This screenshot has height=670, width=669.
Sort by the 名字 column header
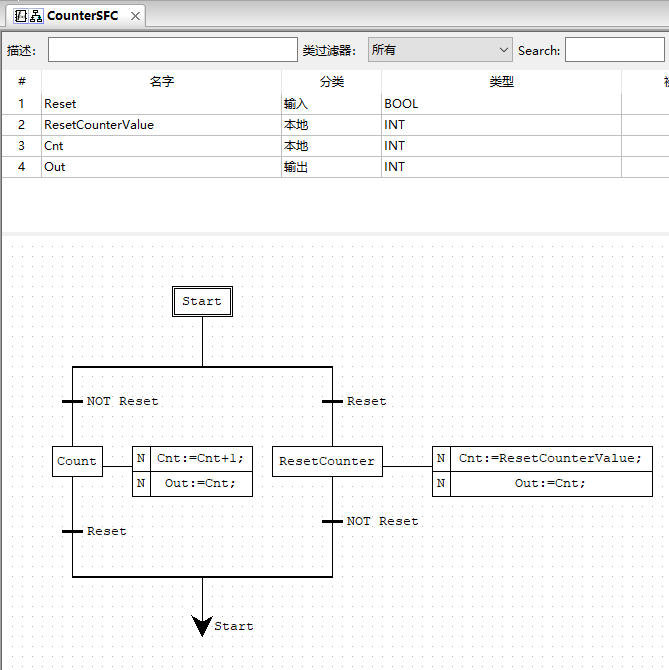pyautogui.click(x=161, y=82)
